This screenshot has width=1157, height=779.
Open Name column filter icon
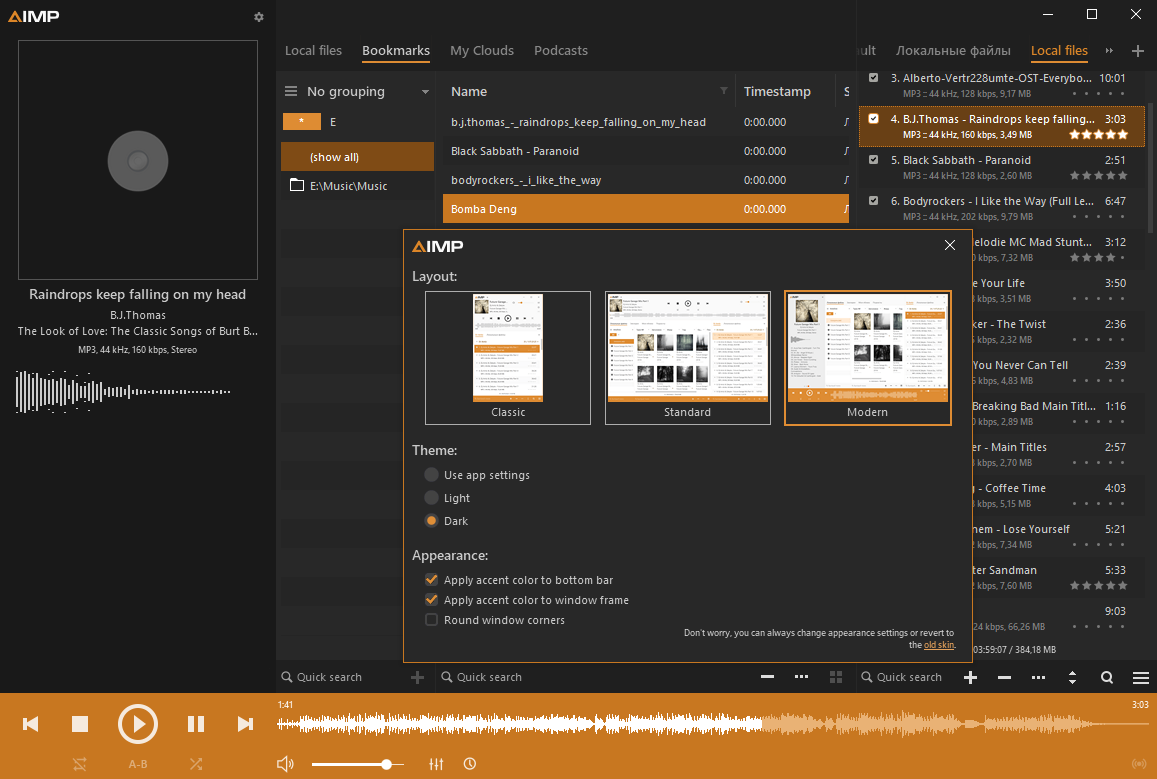pyautogui.click(x=723, y=91)
